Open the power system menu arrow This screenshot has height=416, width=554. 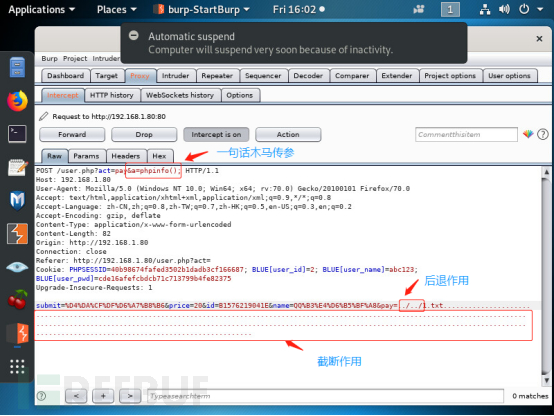(540, 10)
